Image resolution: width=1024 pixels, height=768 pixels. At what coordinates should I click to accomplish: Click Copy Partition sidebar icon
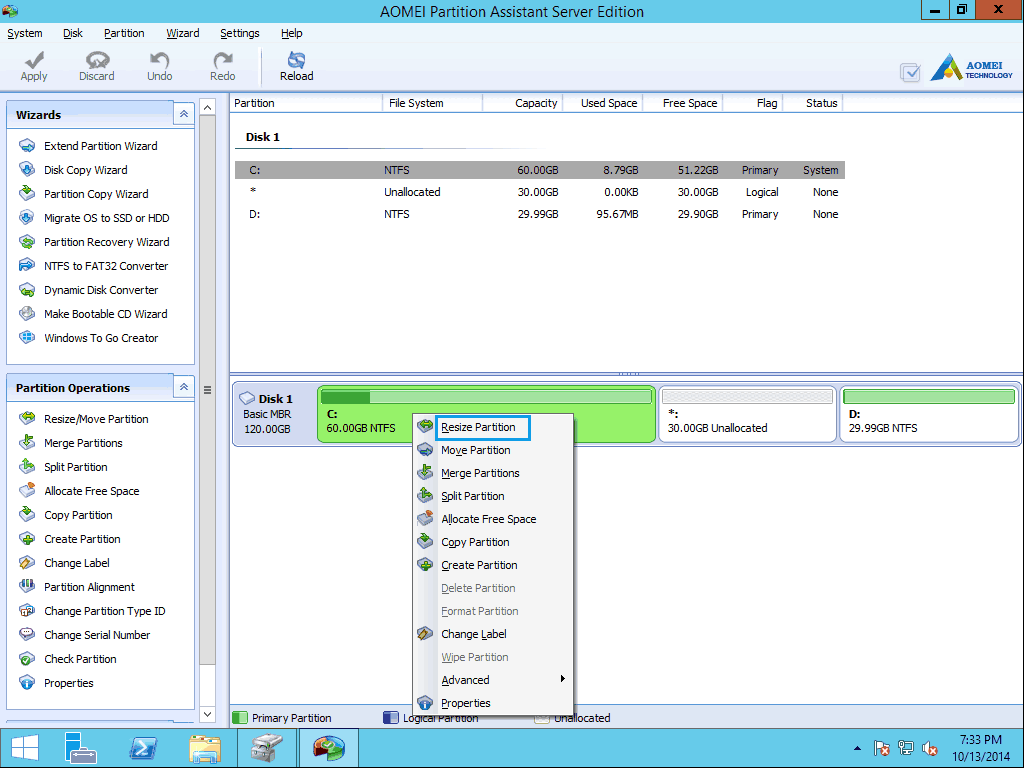27,515
